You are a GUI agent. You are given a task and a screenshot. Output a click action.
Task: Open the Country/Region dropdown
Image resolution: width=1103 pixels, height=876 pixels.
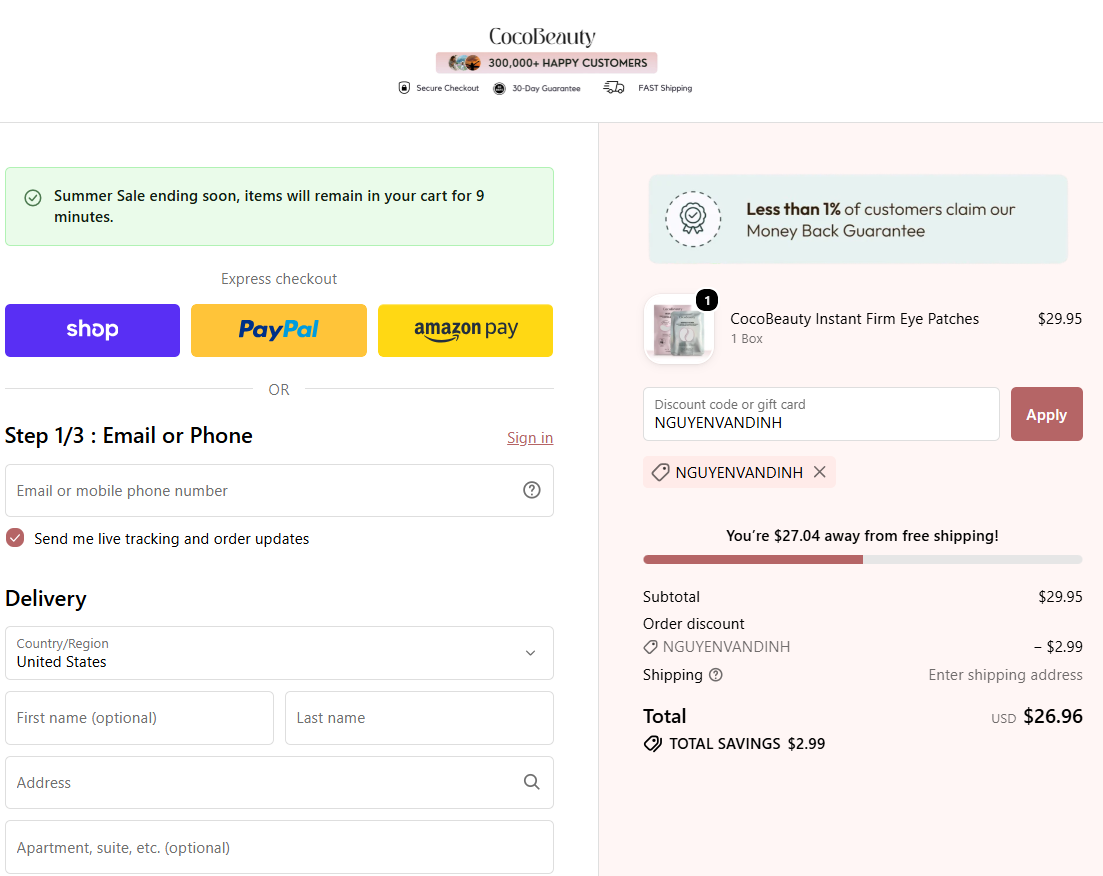[x=279, y=653]
